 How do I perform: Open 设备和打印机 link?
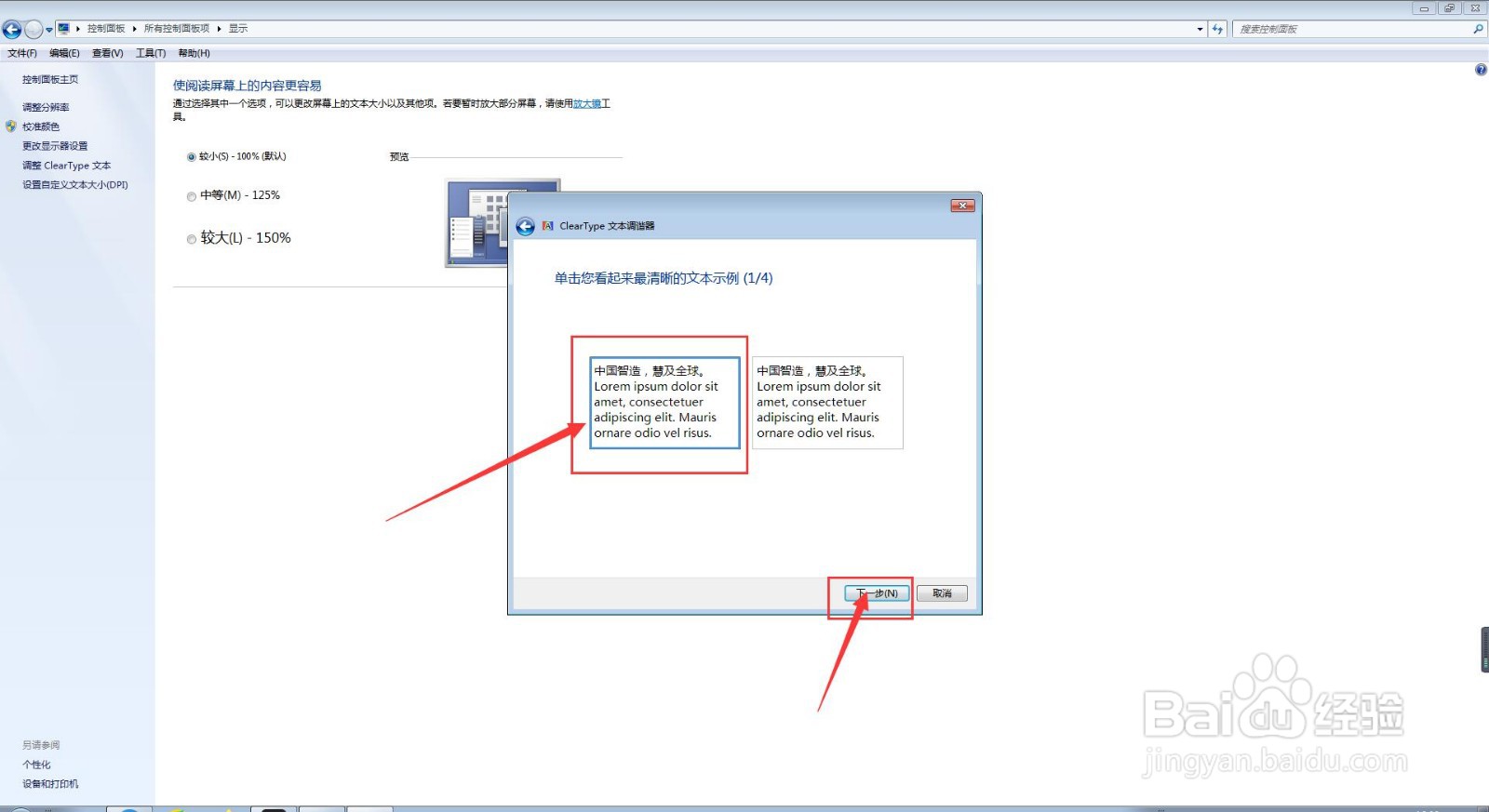pyautogui.click(x=50, y=784)
